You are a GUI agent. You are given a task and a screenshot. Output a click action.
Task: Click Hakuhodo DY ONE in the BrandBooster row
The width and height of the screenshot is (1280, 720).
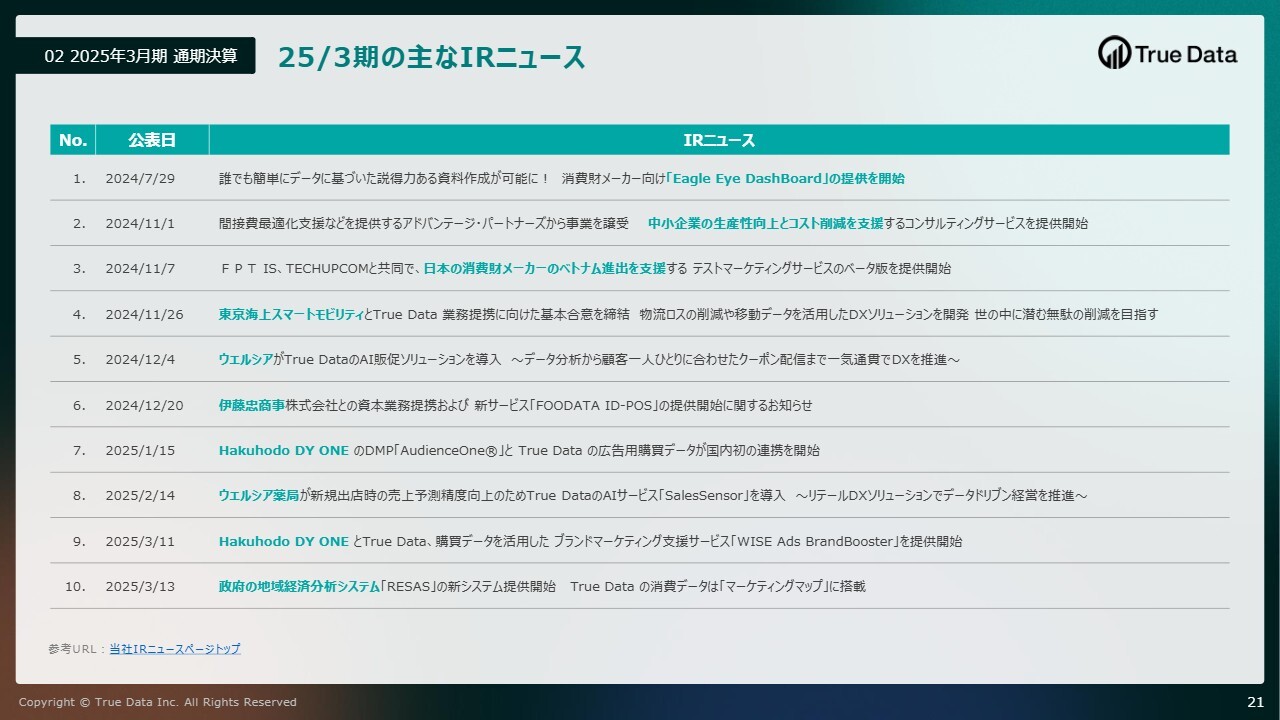tap(284, 541)
